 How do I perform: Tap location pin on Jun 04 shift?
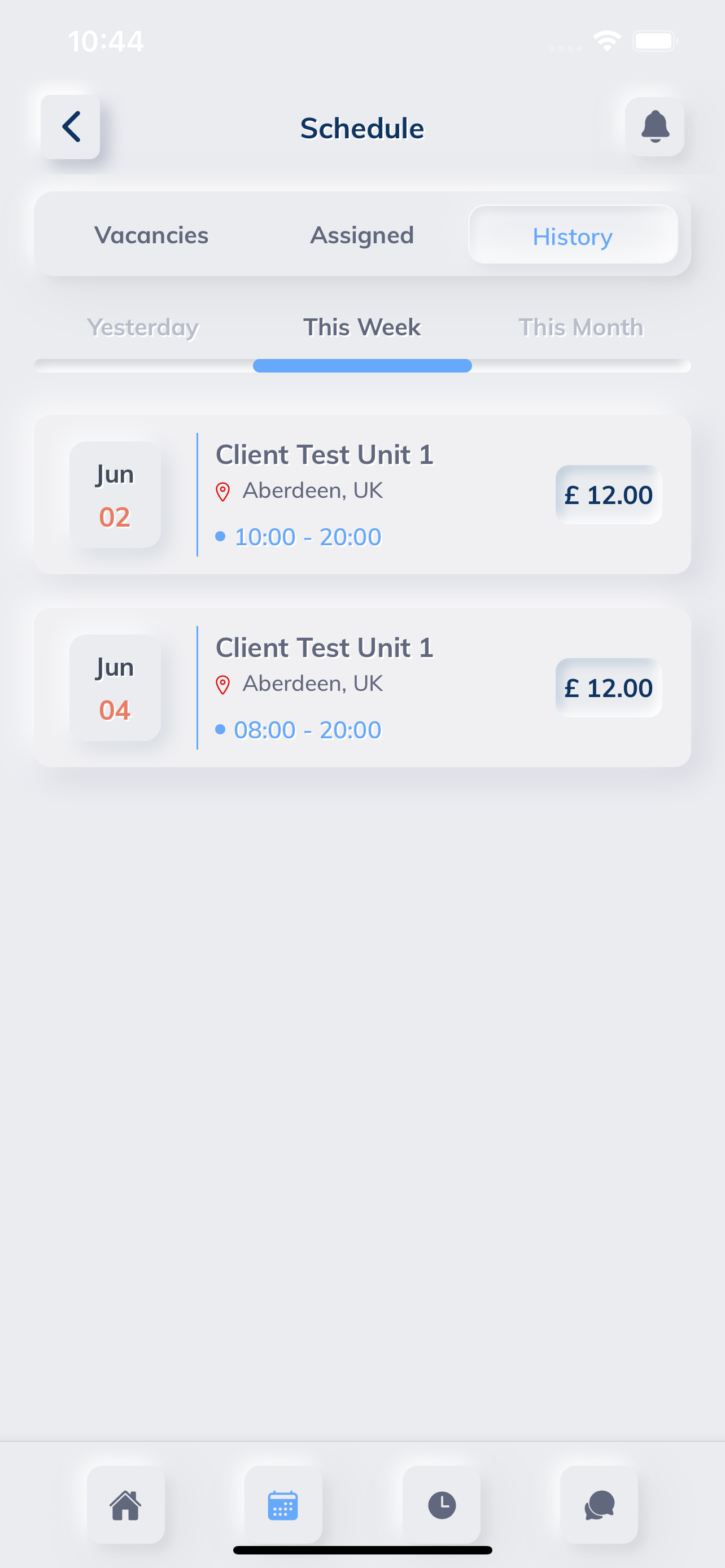pyautogui.click(x=223, y=685)
